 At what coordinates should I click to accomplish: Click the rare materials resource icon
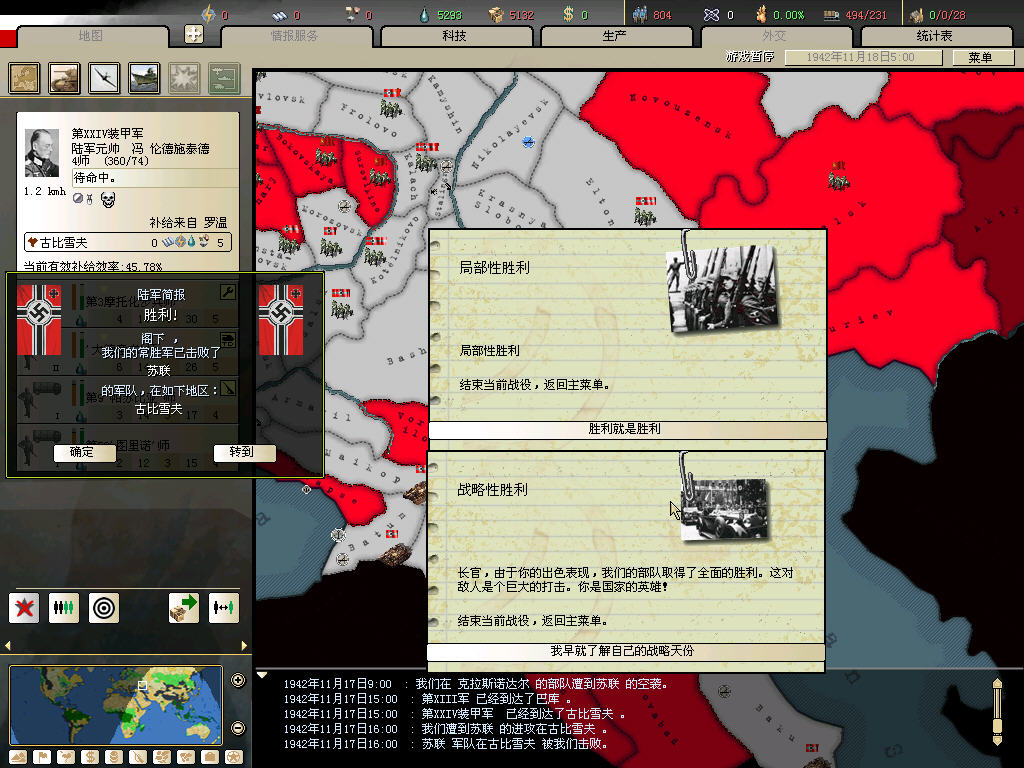pos(352,14)
